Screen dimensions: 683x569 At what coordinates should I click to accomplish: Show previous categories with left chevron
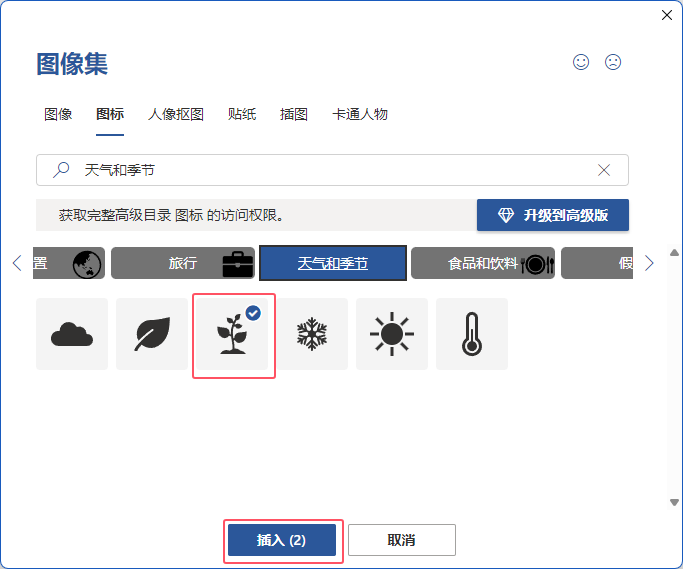(17, 263)
